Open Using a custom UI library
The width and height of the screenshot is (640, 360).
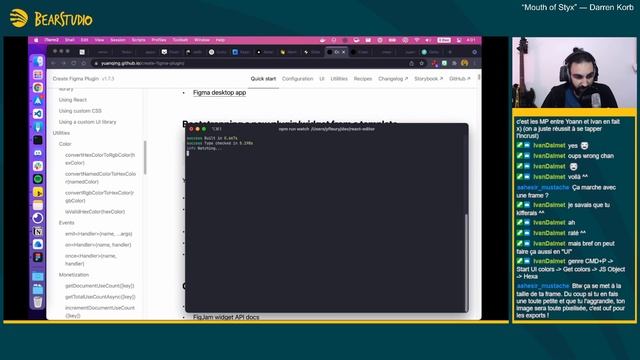point(87,122)
